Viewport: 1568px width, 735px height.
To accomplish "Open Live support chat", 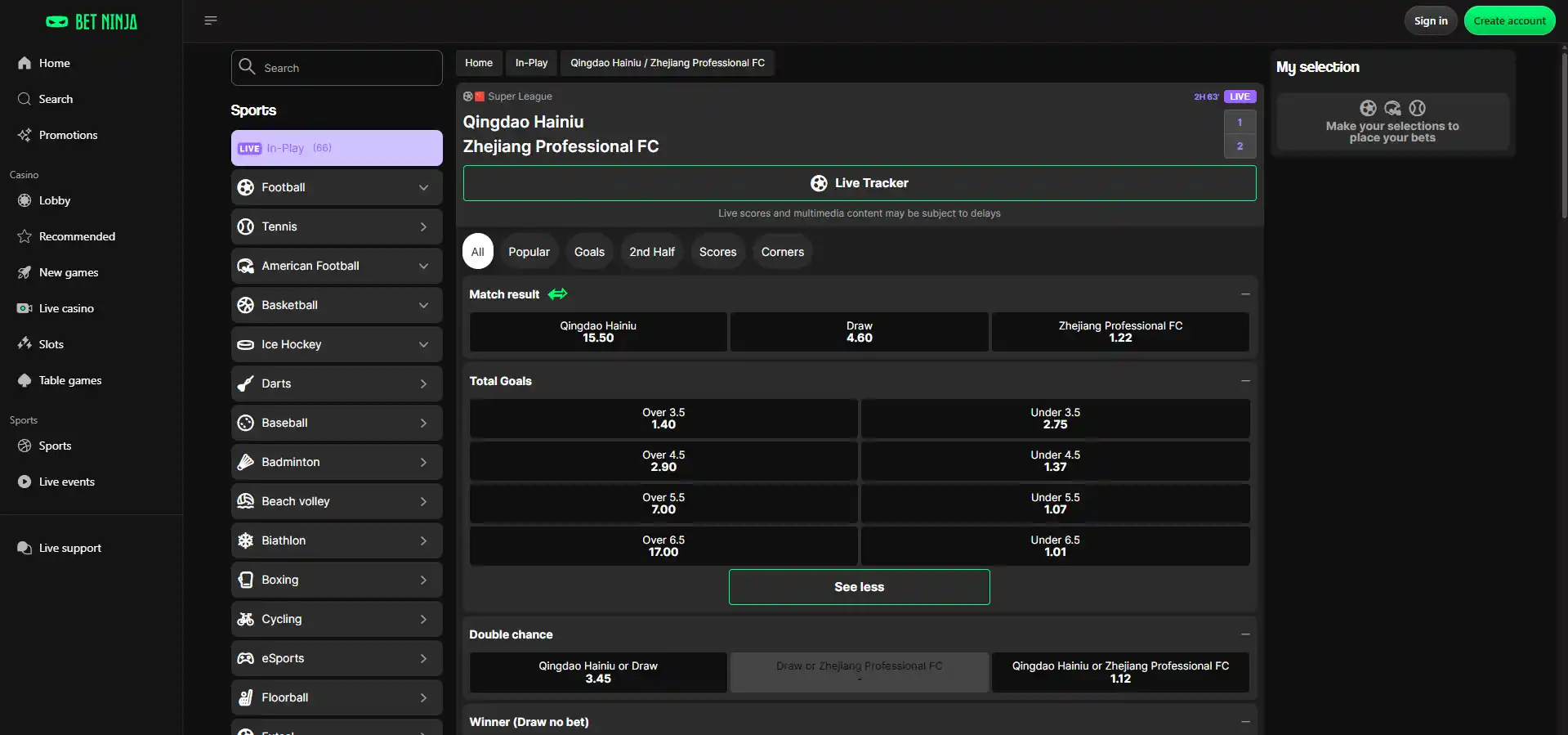I will [69, 548].
